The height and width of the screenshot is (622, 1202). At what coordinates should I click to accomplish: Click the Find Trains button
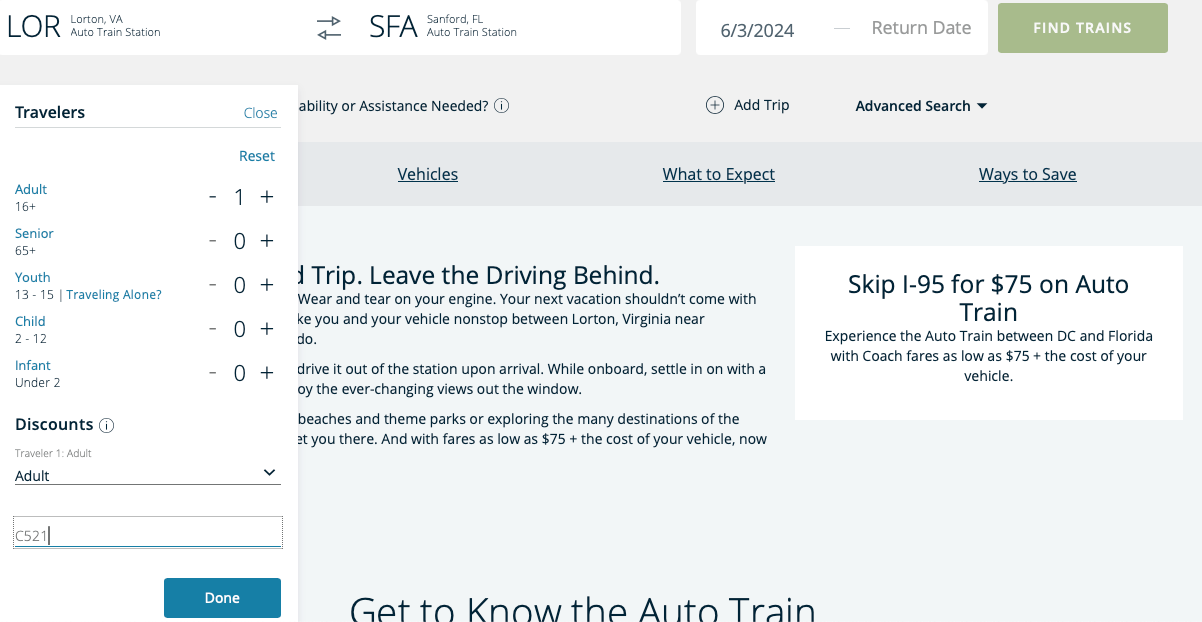coord(1082,28)
